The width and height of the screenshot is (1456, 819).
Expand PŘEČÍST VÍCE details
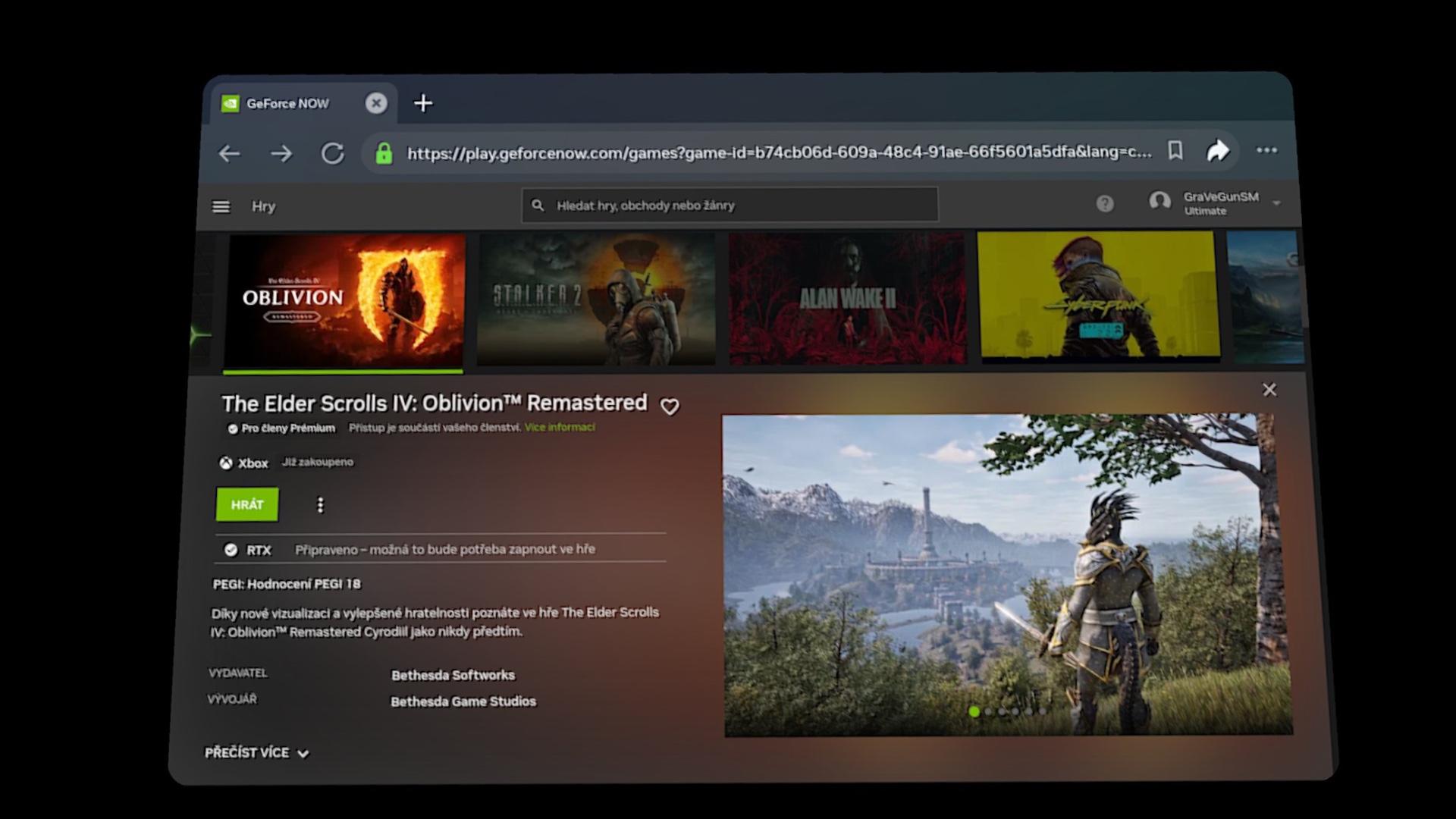coord(257,753)
